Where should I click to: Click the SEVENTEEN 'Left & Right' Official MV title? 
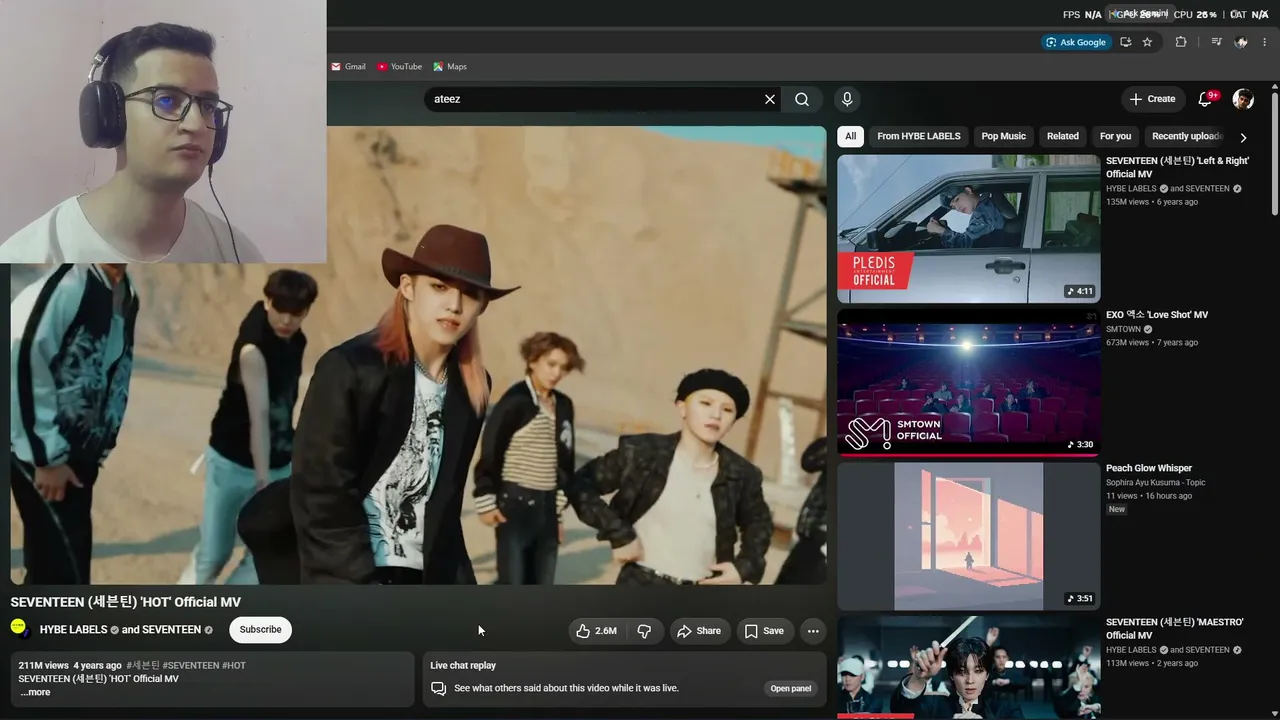coord(1177,167)
